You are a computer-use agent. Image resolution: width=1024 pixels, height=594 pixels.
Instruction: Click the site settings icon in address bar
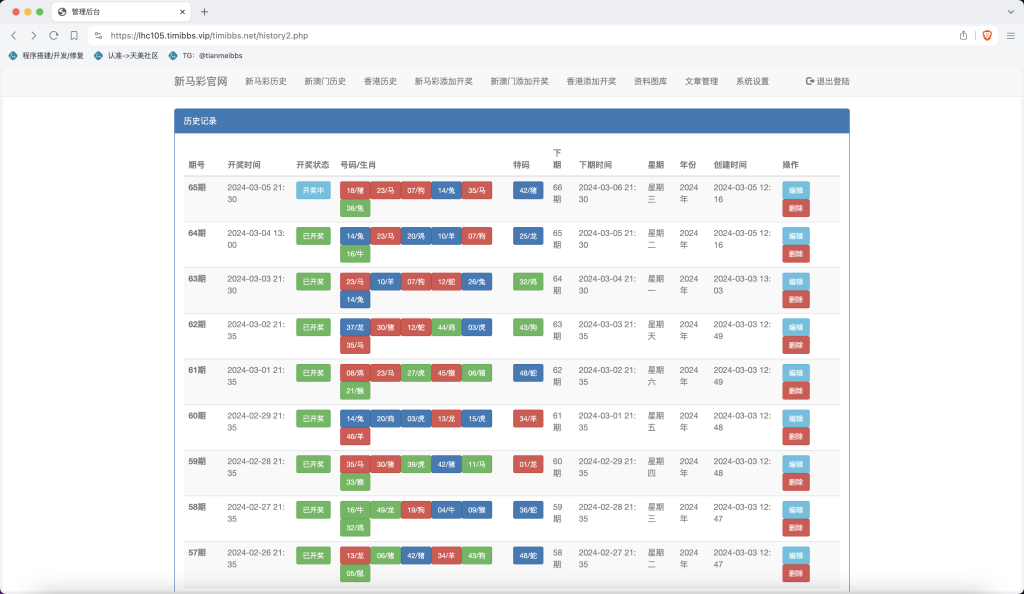coord(98,35)
